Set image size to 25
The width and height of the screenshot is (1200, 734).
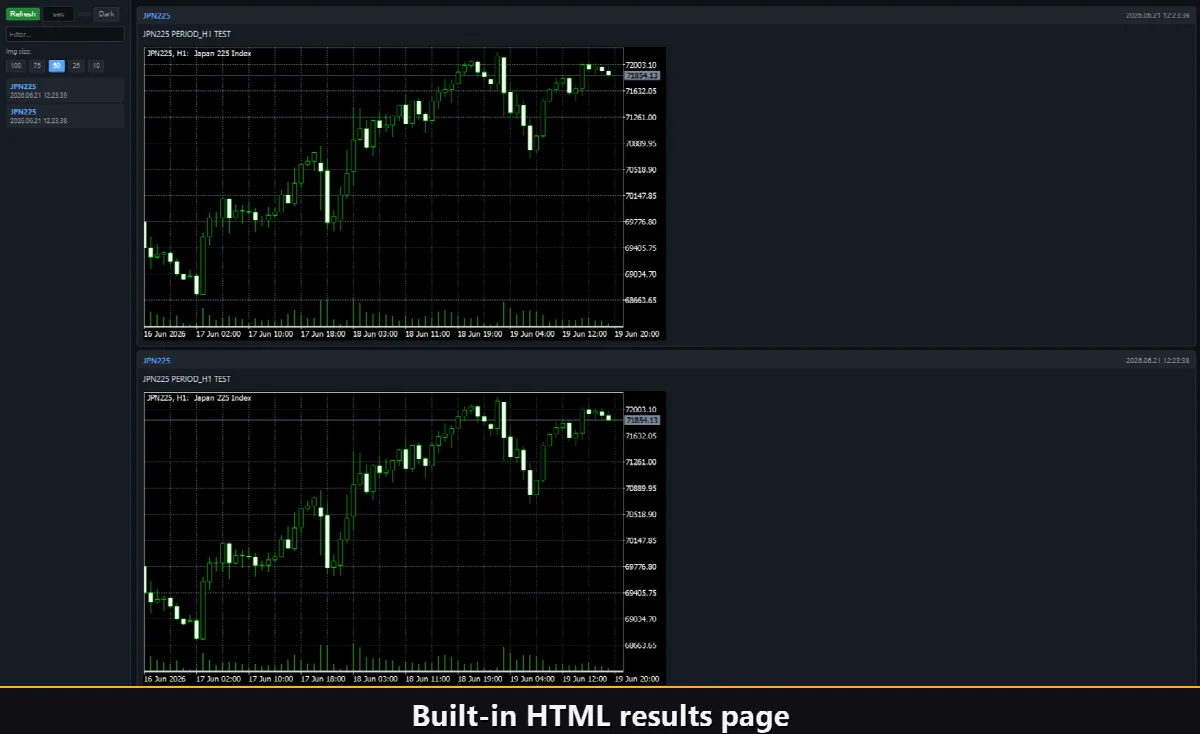76,66
